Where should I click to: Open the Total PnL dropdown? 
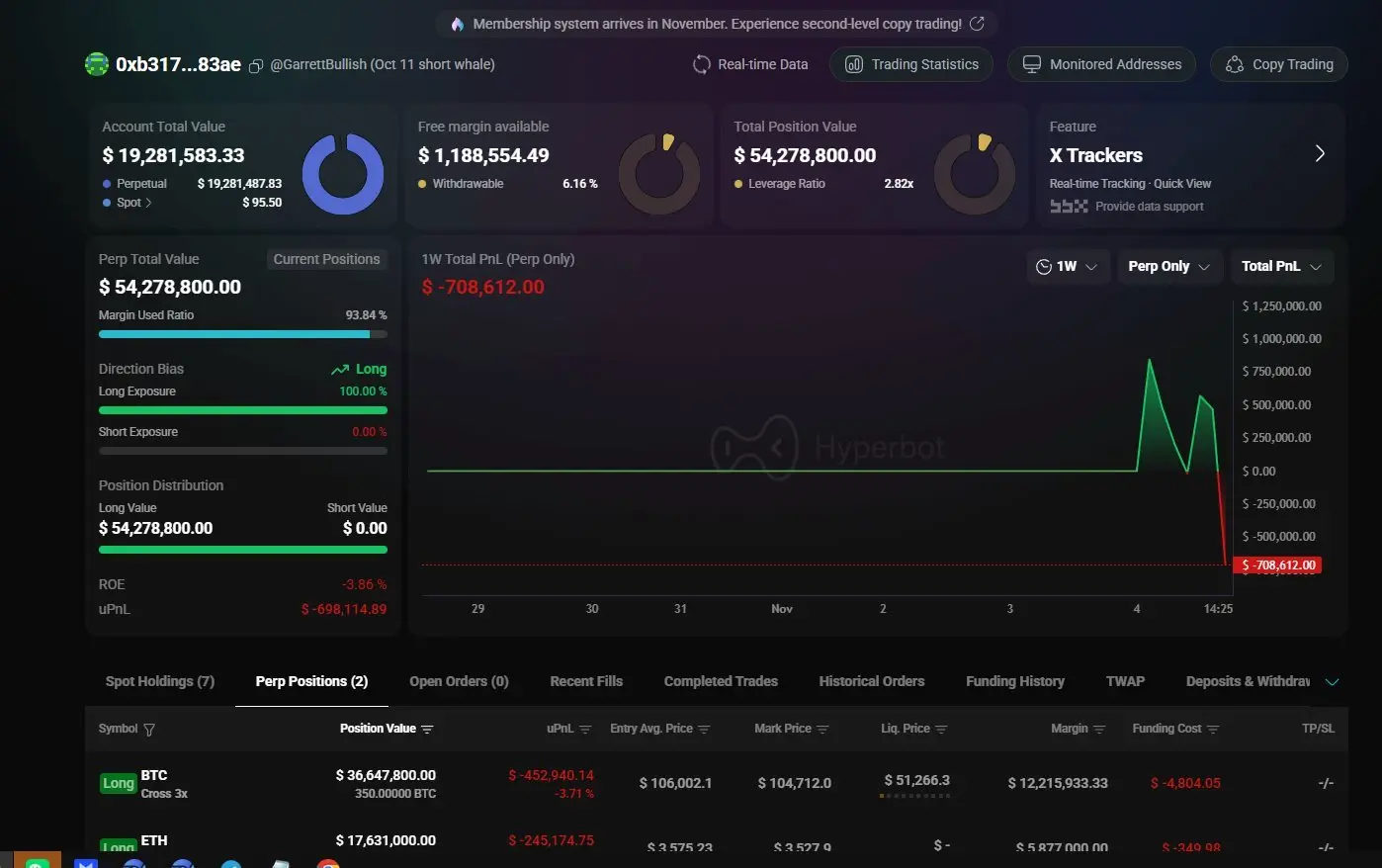(x=1282, y=266)
